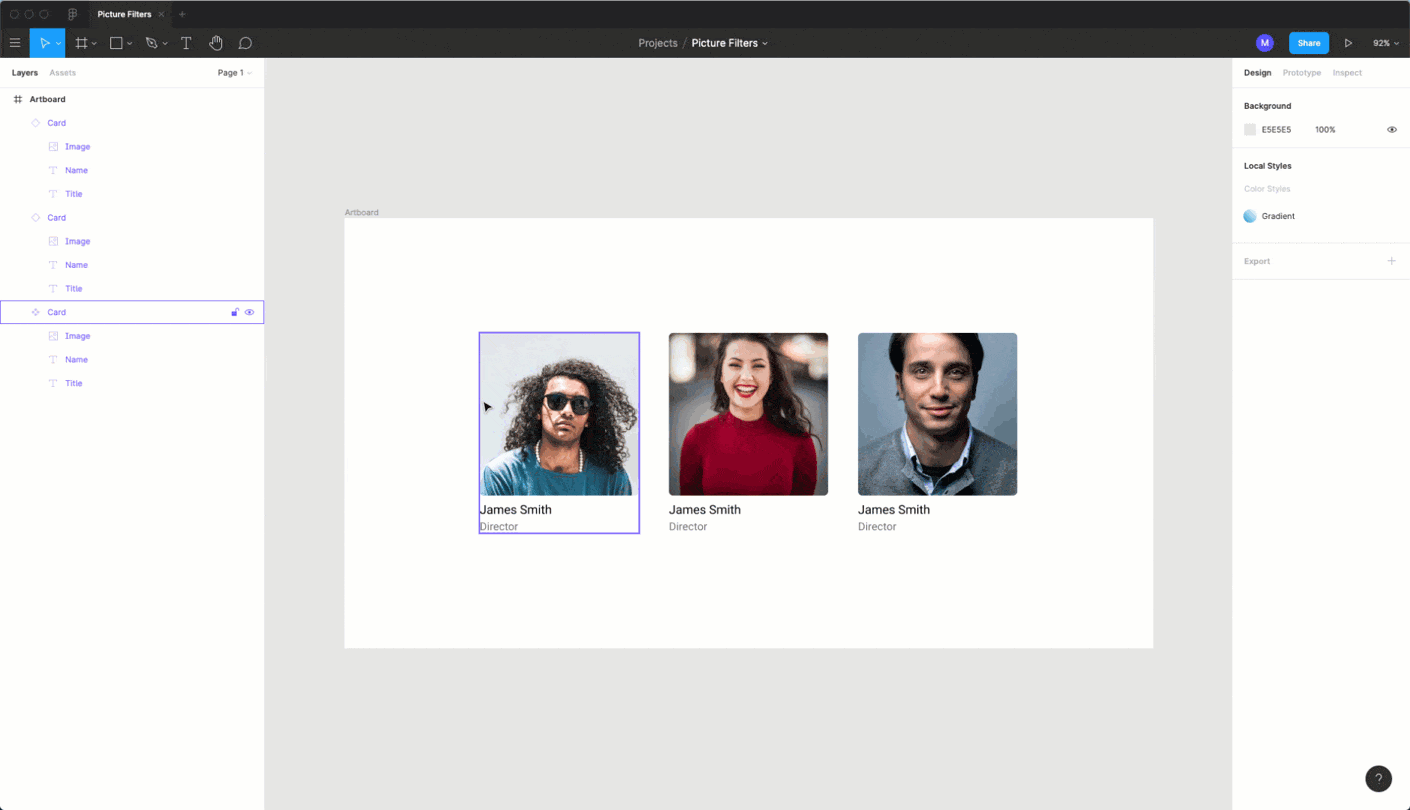Viewport: 1410px width, 810px height.
Task: Click James Smith under sunglasses man photo
Action: (x=515, y=509)
